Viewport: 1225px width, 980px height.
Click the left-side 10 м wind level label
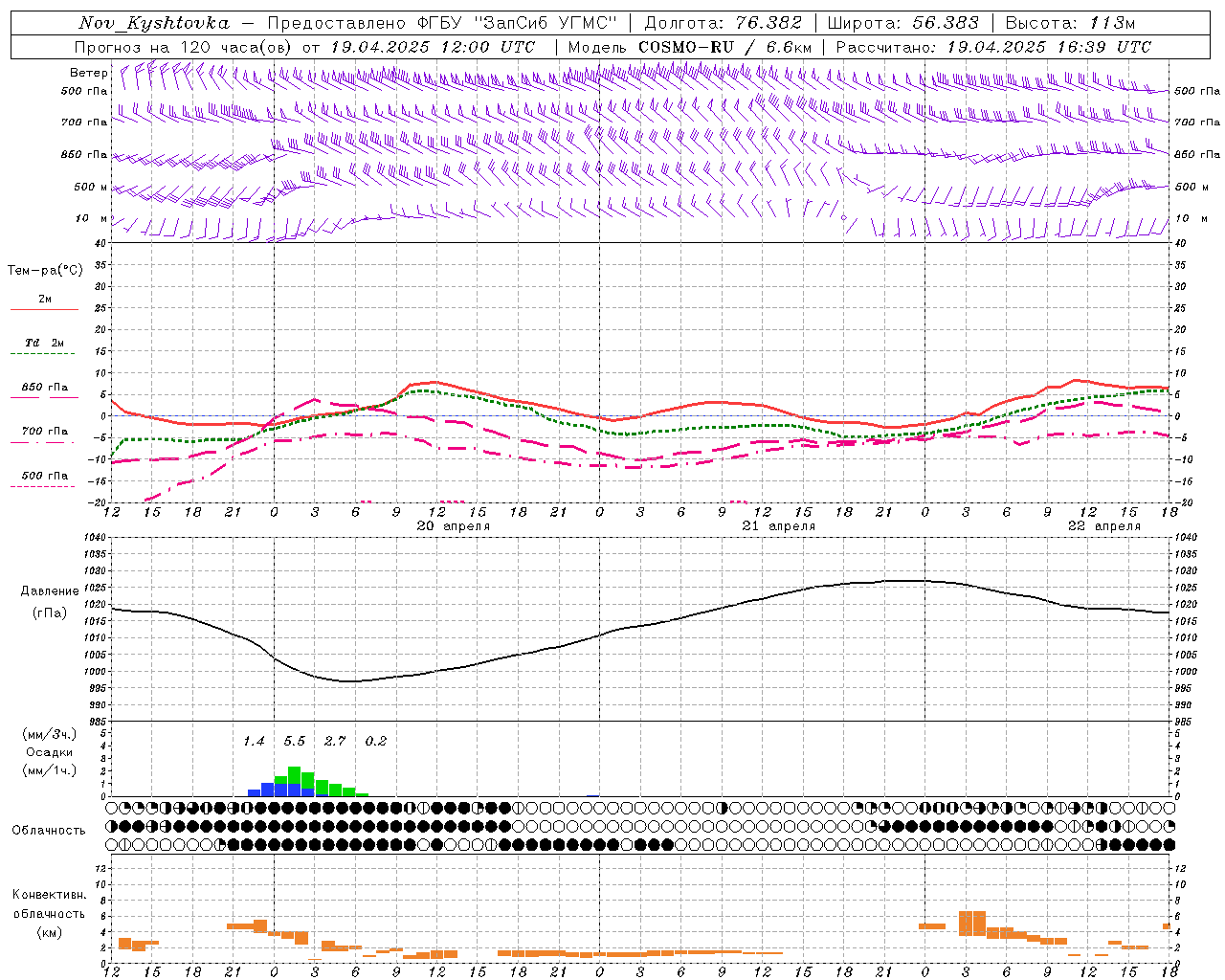coord(92,218)
